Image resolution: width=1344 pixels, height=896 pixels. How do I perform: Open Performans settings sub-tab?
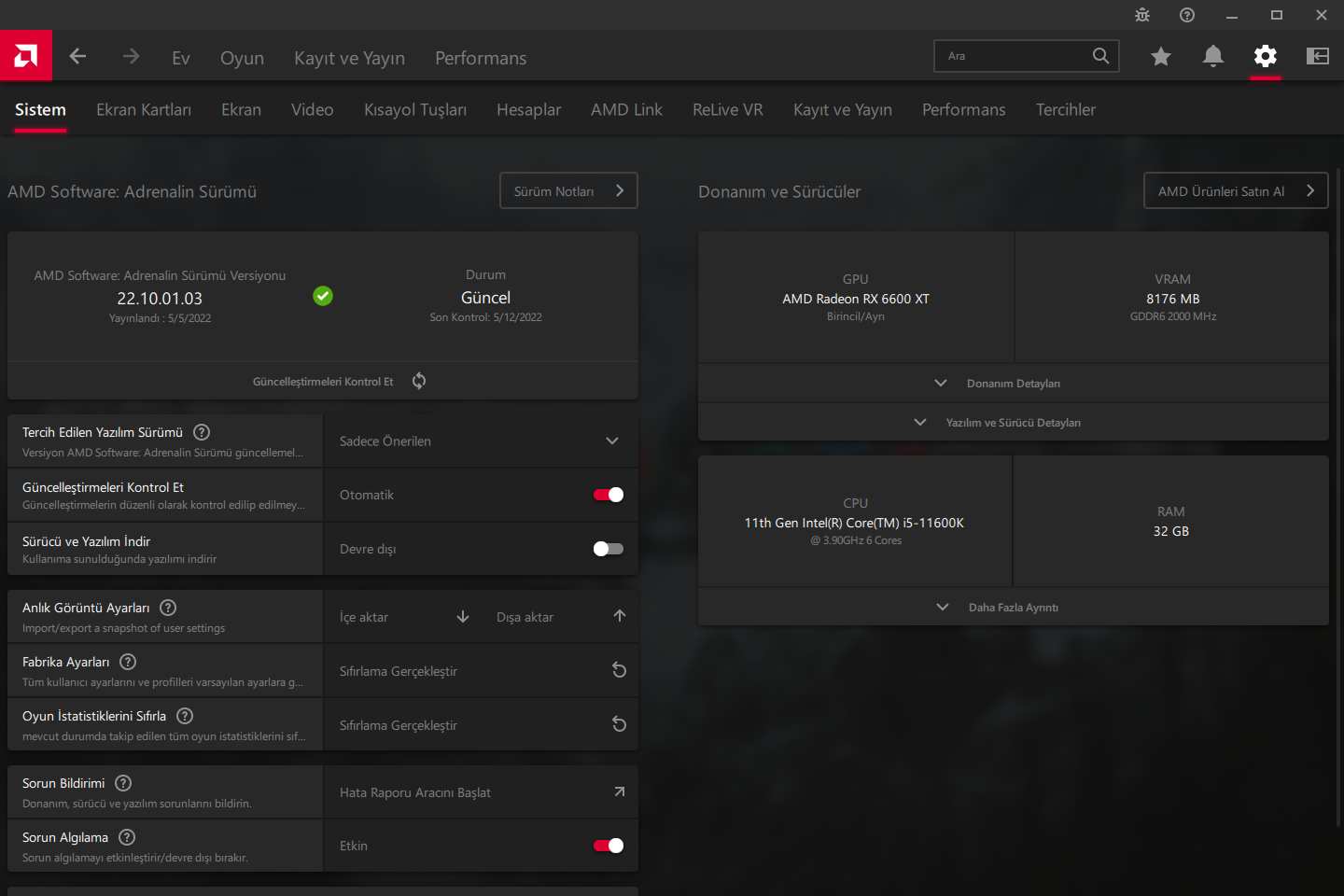pyautogui.click(x=964, y=110)
